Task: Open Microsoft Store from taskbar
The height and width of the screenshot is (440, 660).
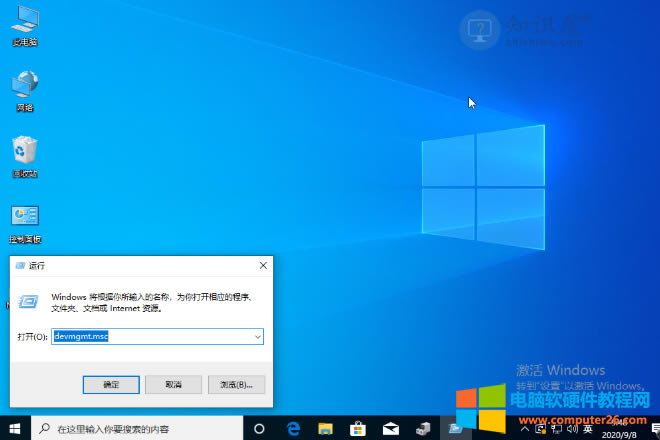Action: [358, 429]
